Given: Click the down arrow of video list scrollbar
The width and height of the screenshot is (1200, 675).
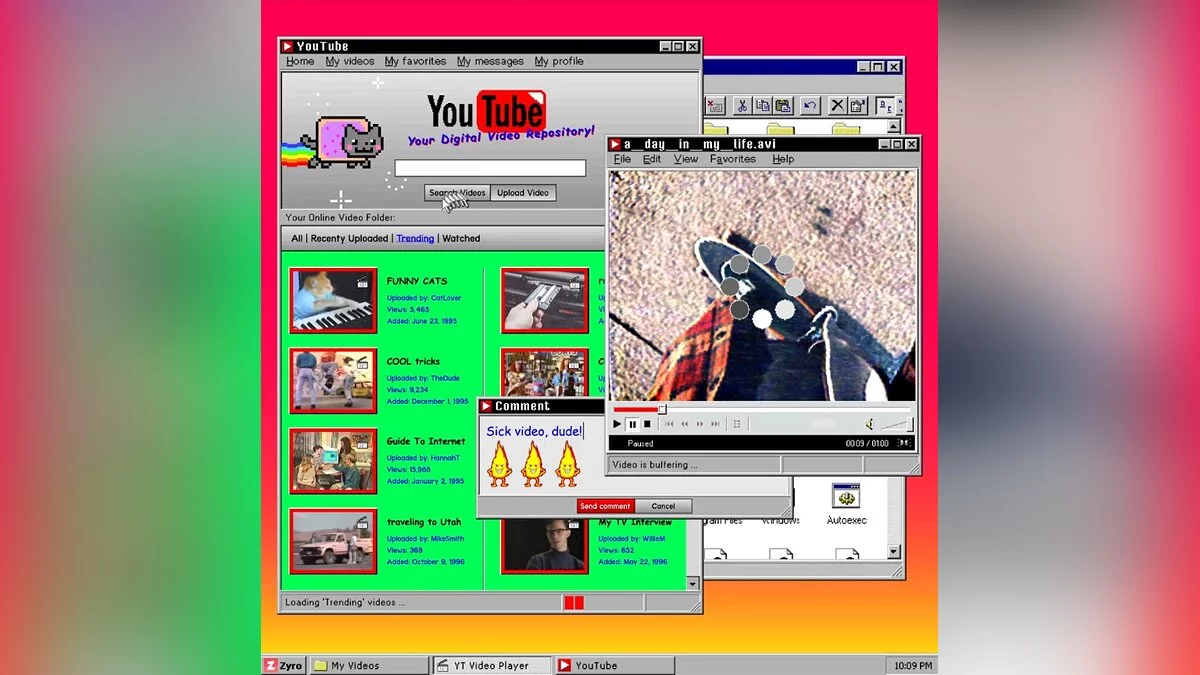Looking at the screenshot, I should 692,583.
